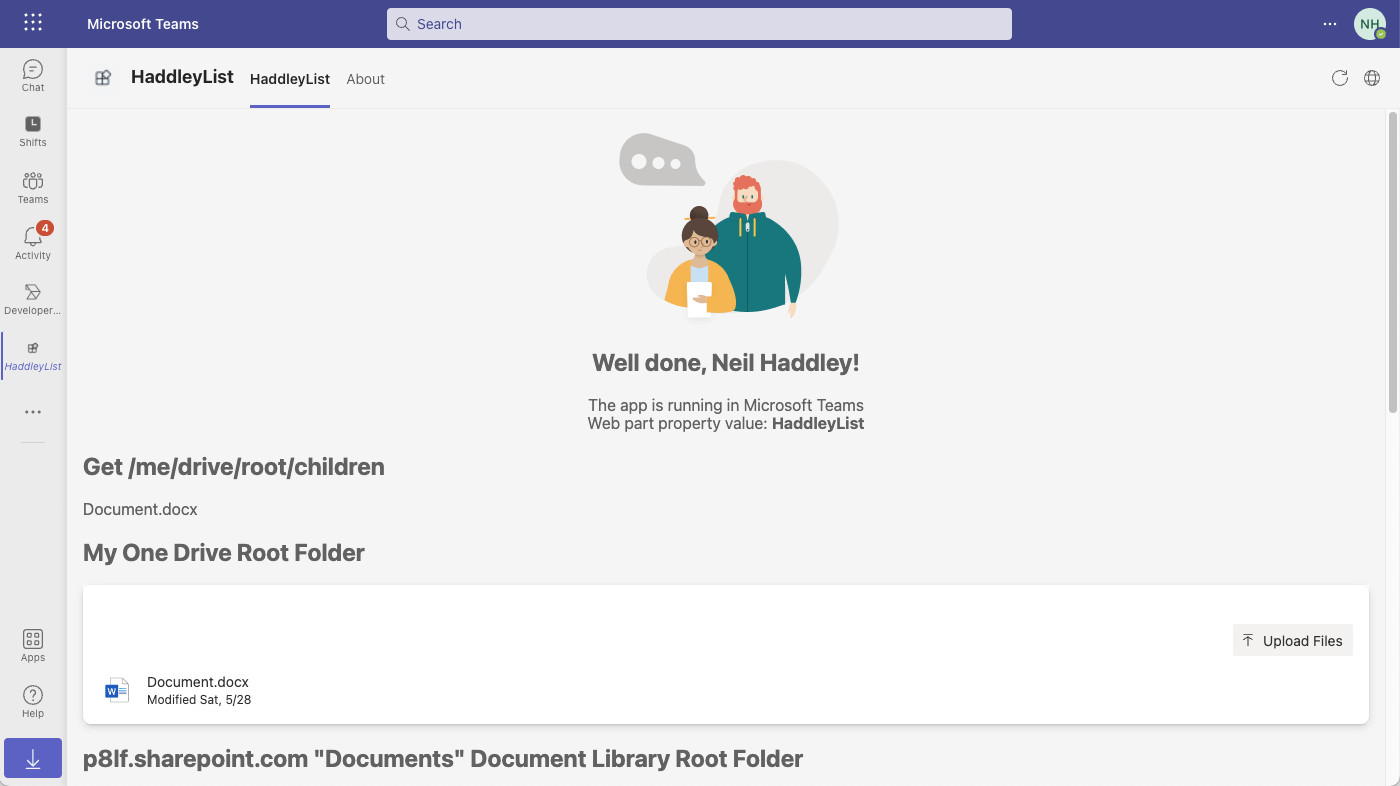1400x786 pixels.
Task: Click the 'Well done, Neil Haddley!' heading
Action: coord(726,363)
